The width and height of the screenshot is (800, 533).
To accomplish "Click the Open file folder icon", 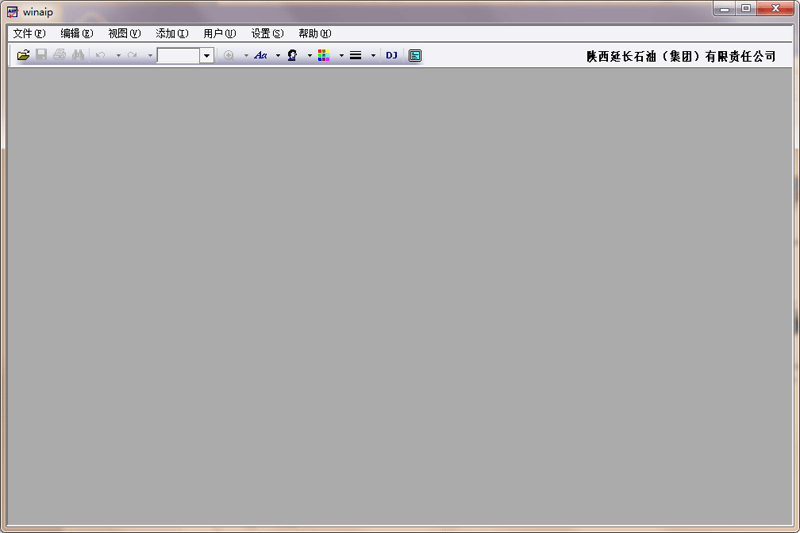I will click(x=23, y=55).
